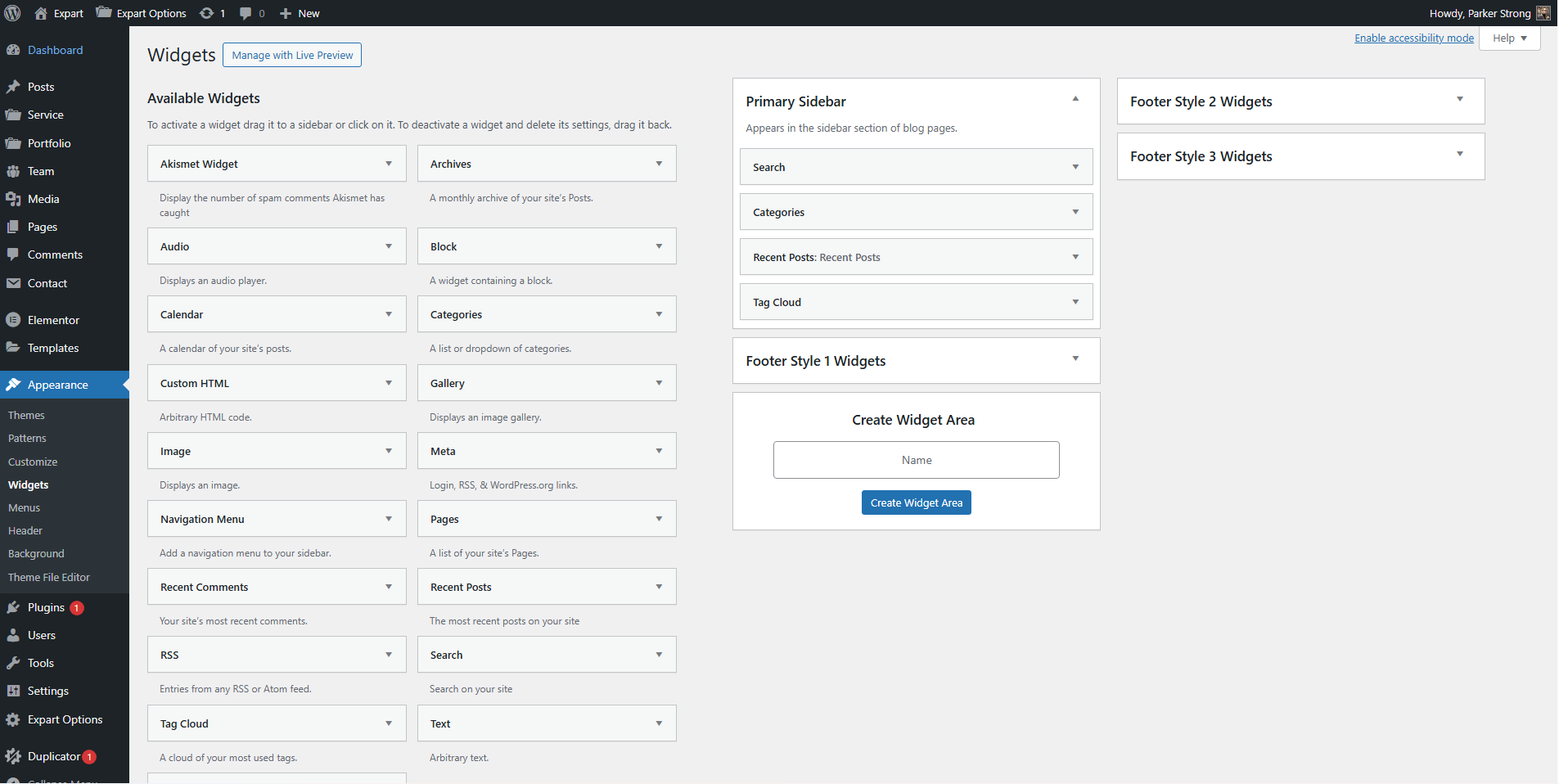Click the Media icon in sidebar
This screenshot has height=784, width=1559.
[x=13, y=199]
